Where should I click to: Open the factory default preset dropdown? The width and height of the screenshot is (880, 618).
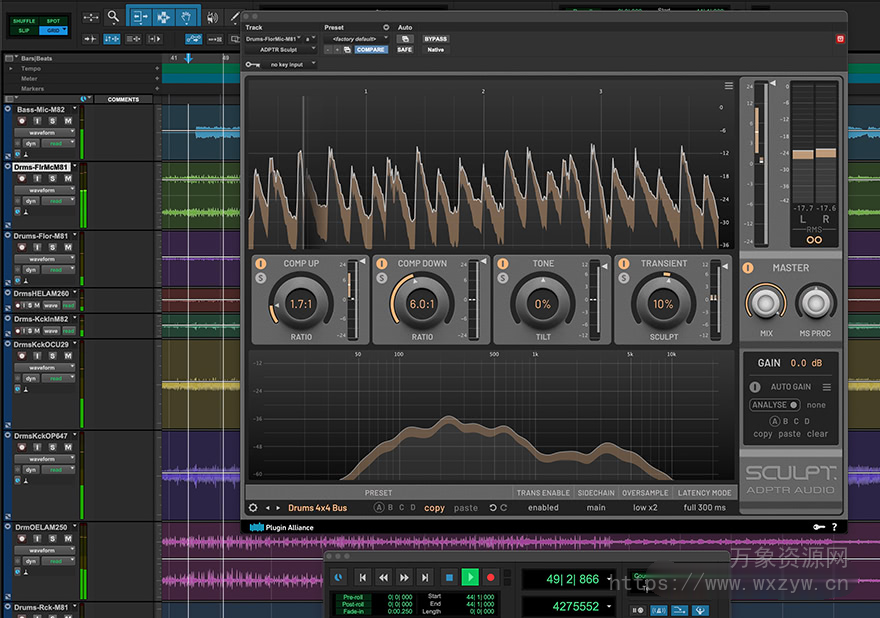point(355,38)
